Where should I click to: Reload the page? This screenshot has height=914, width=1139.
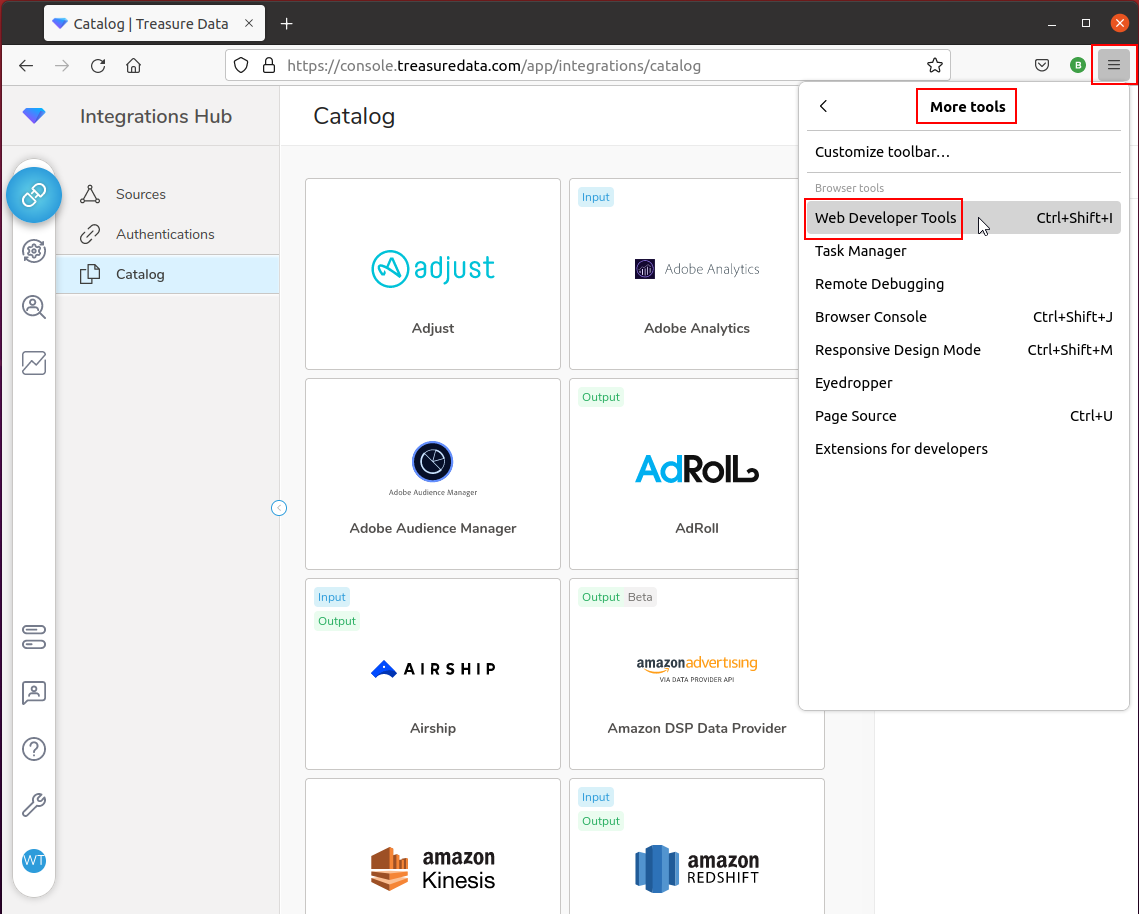tap(98, 66)
